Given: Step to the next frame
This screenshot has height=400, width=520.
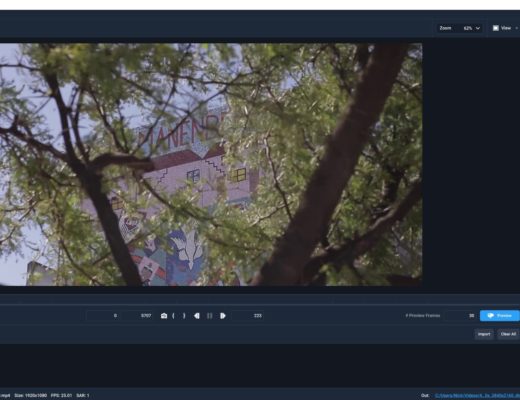Looking at the screenshot, I should pyautogui.click(x=223, y=316).
